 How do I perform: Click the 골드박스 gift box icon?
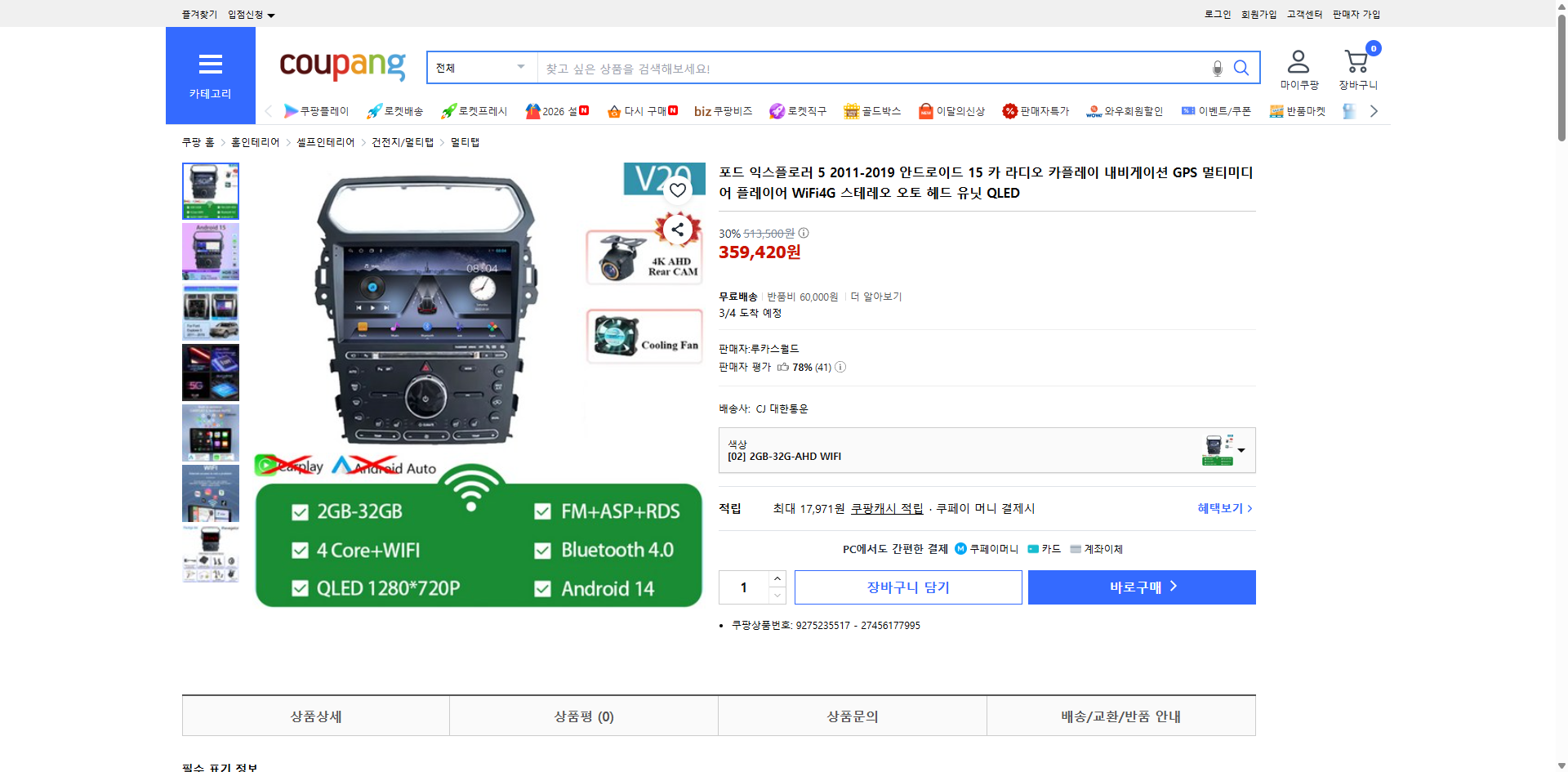pyautogui.click(x=850, y=110)
